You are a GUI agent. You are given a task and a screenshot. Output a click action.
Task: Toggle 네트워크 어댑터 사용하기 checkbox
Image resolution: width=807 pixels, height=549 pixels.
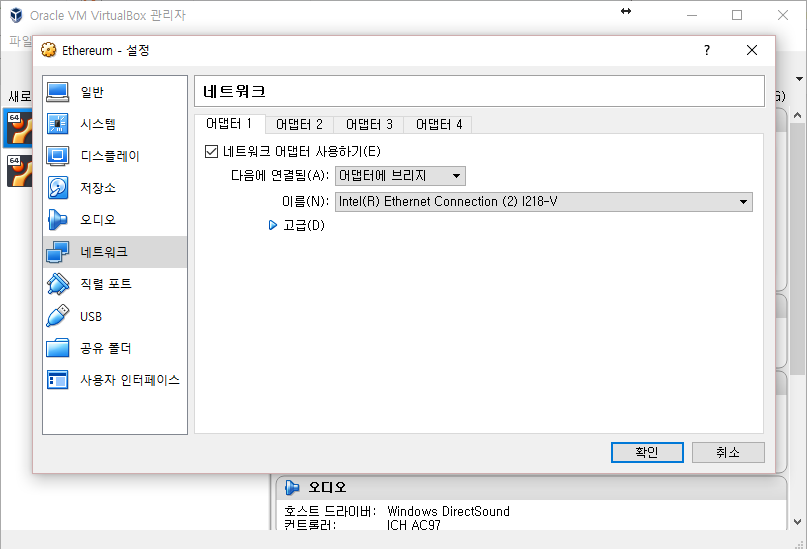[x=211, y=151]
